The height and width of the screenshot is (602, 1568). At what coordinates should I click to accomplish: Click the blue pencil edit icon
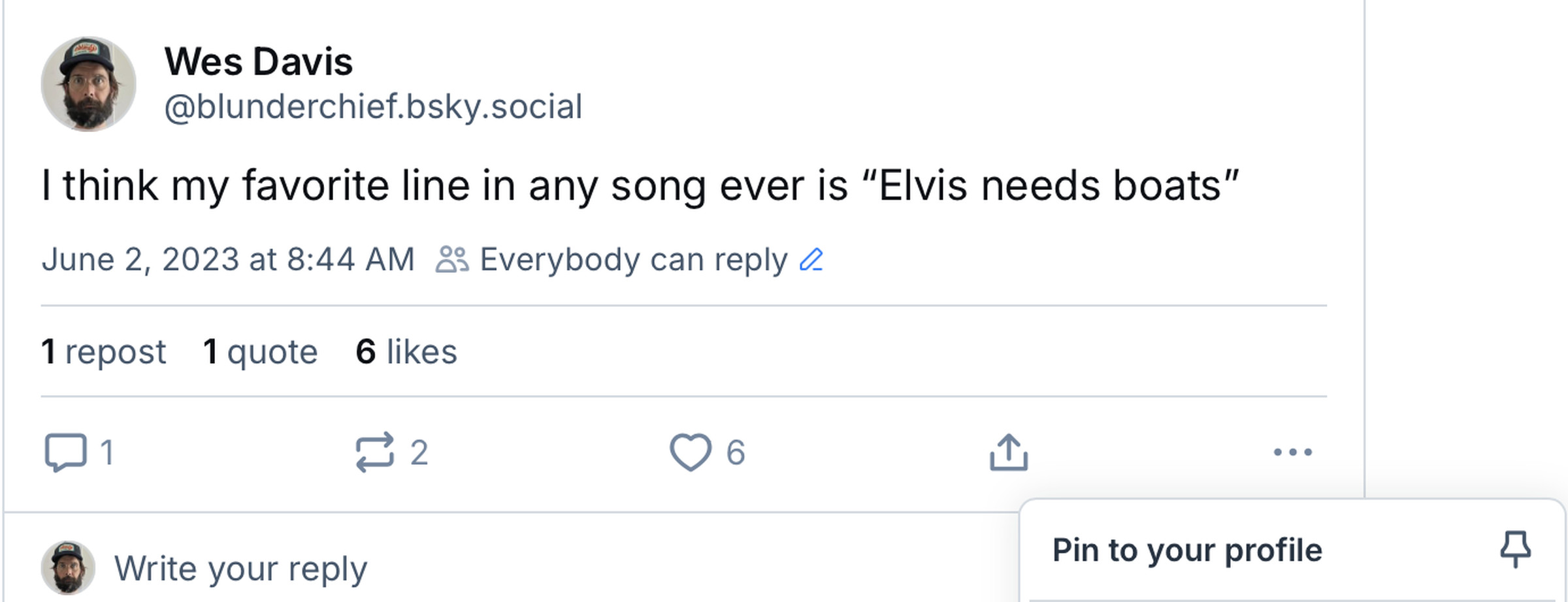(811, 260)
